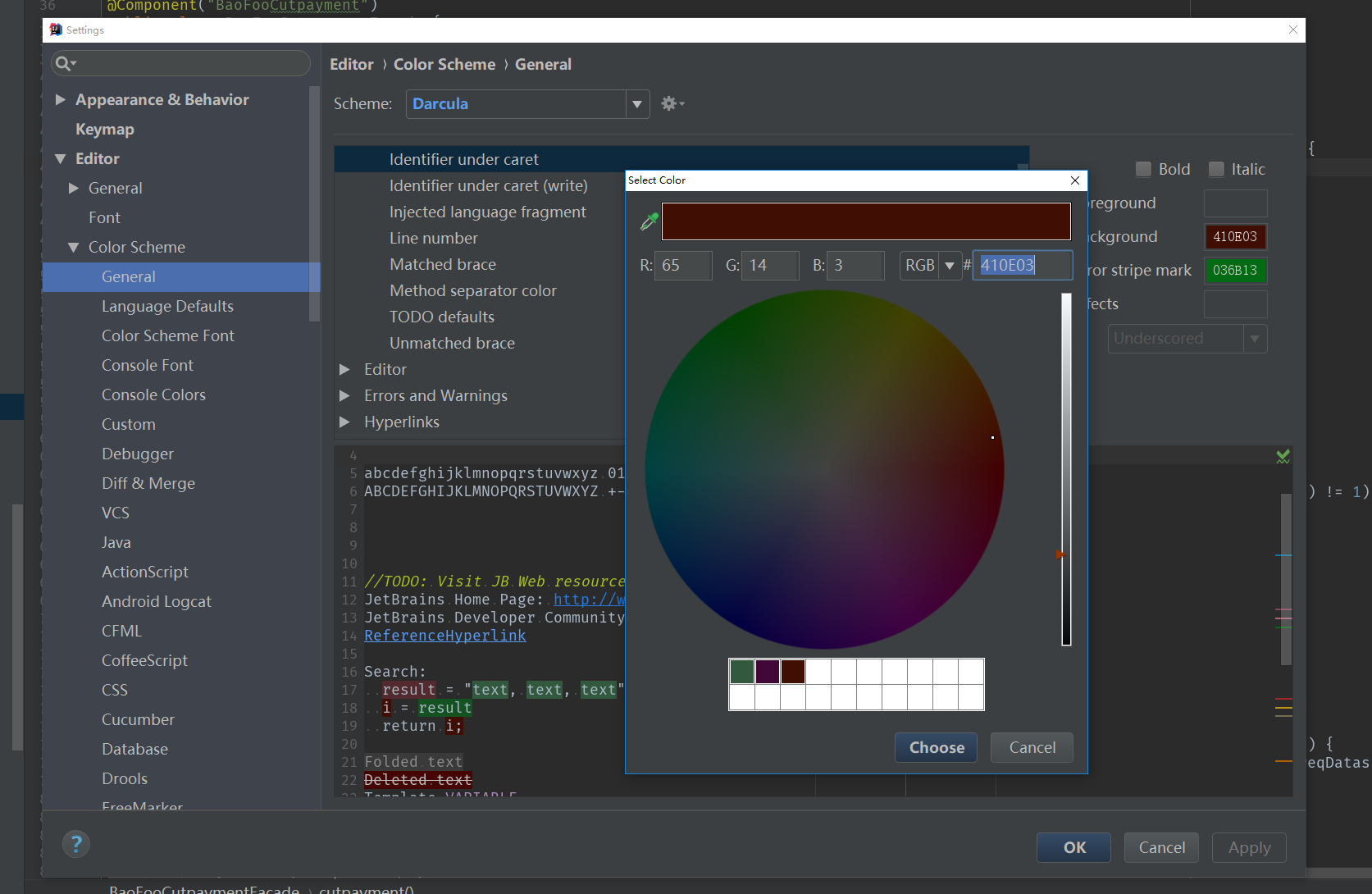Expand the Hyperlinks group
The image size is (1372, 894).
(345, 422)
